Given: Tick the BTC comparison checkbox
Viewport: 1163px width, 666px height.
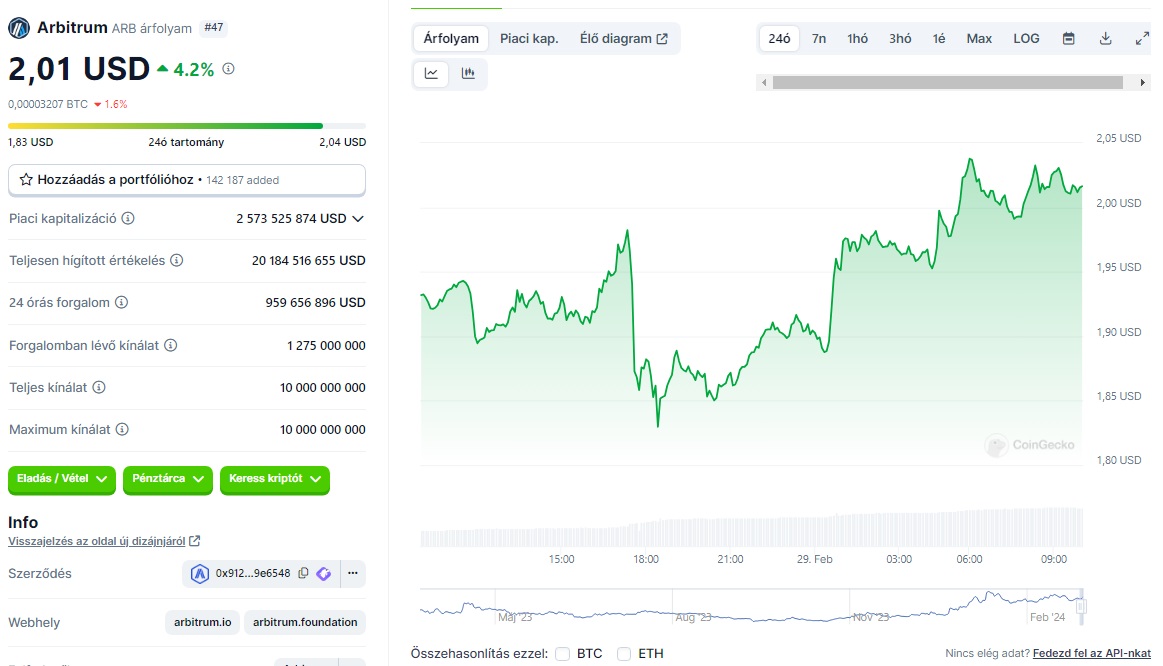Looking at the screenshot, I should click(562, 653).
